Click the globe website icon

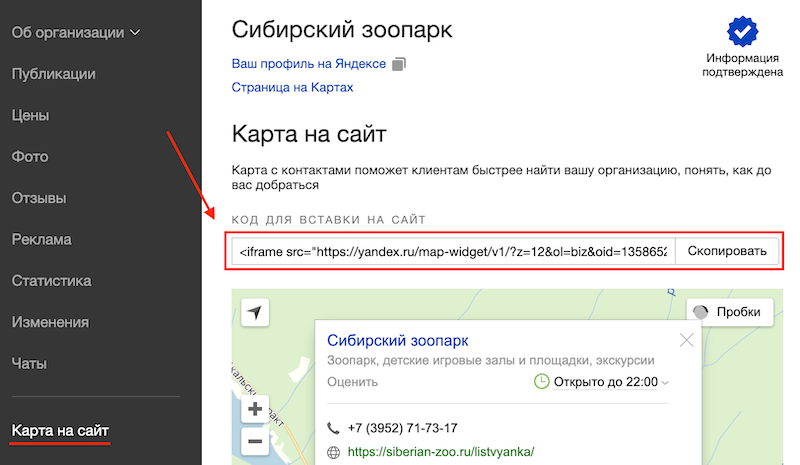333,452
